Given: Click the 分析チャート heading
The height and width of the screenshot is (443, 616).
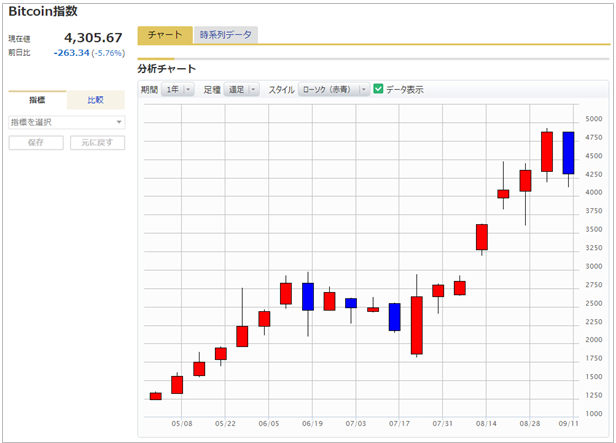Looking at the screenshot, I should [167, 69].
